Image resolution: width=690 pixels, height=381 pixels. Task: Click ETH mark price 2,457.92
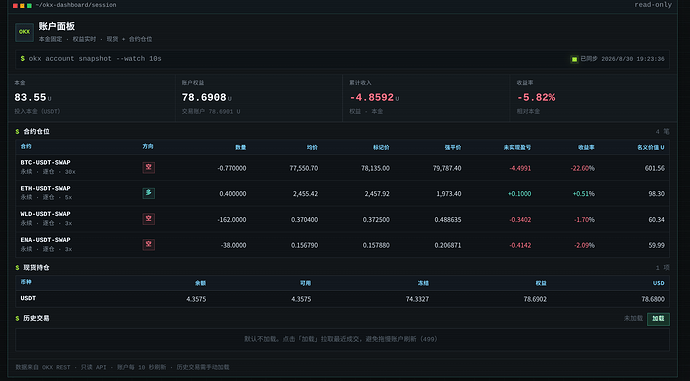point(377,194)
